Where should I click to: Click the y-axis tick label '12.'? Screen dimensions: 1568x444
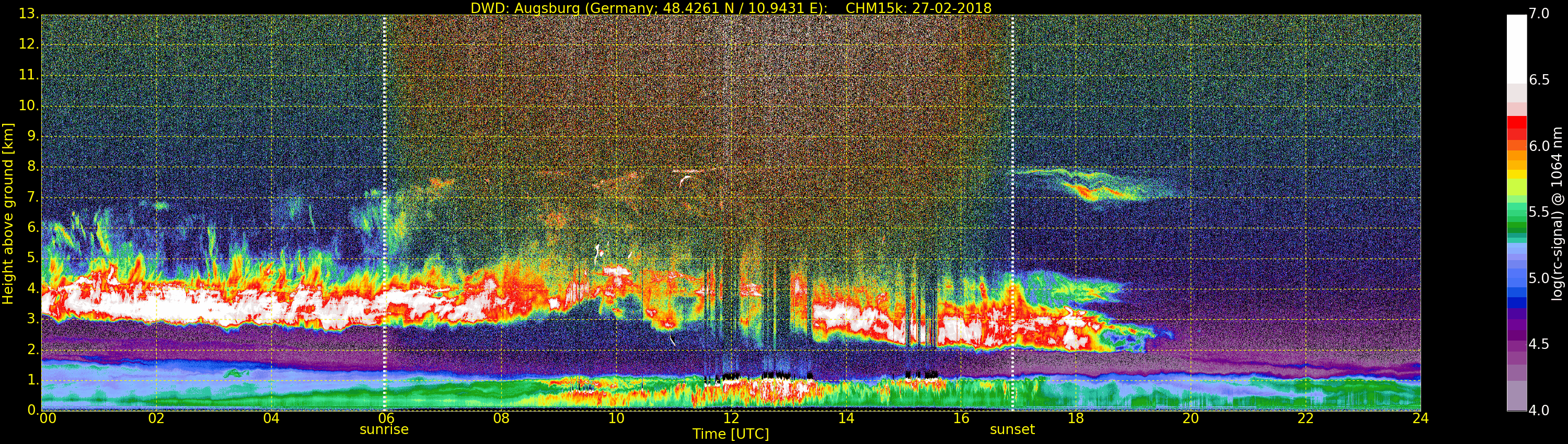(x=29, y=44)
